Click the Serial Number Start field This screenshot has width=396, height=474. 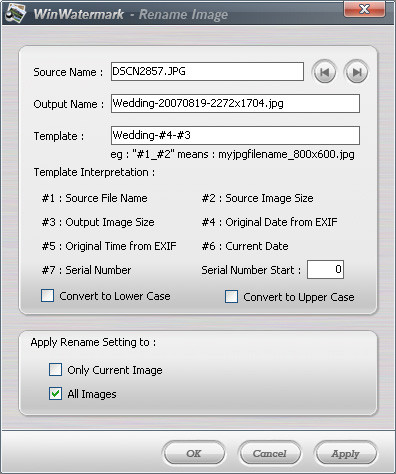[325, 269]
